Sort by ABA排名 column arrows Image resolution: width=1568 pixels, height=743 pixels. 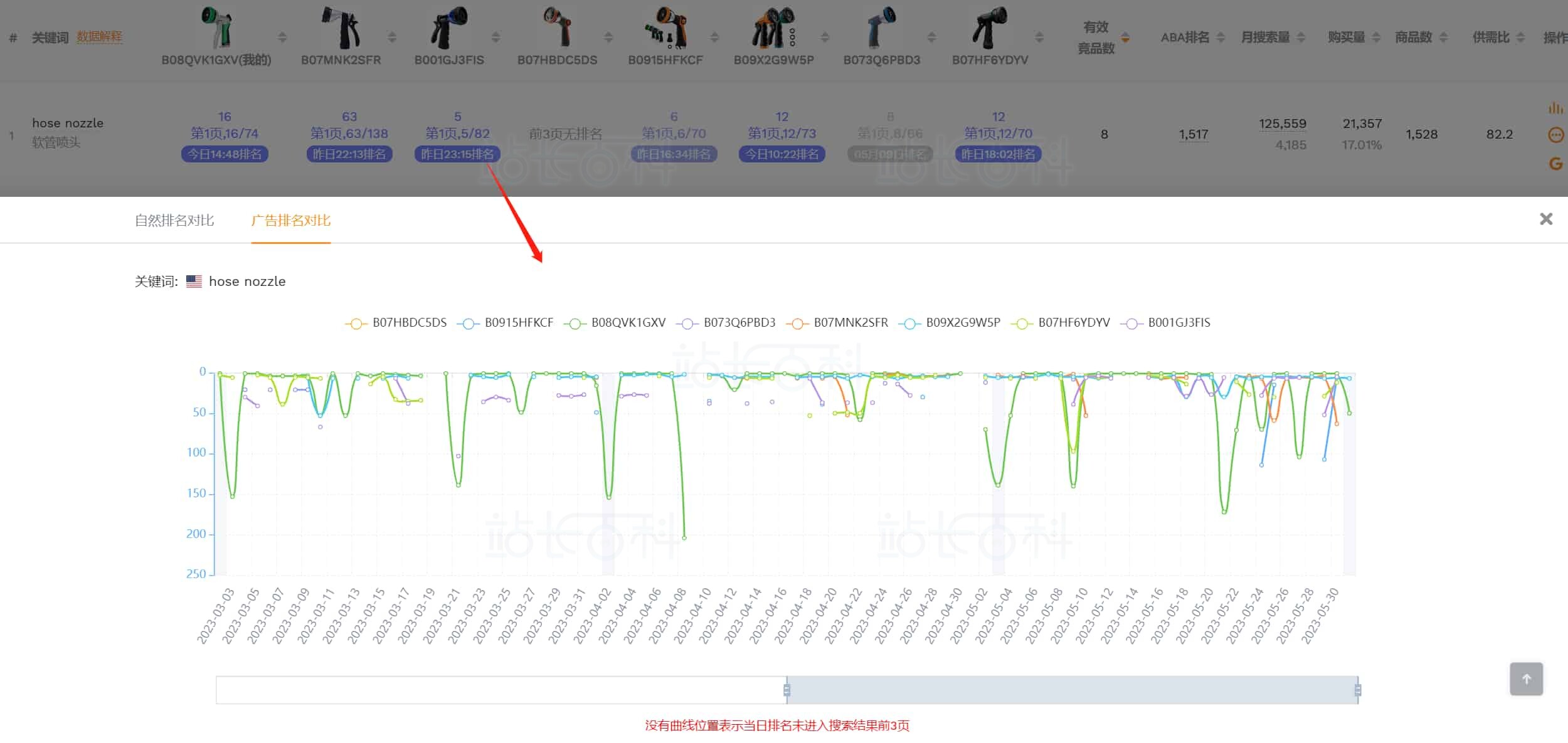click(x=1221, y=38)
